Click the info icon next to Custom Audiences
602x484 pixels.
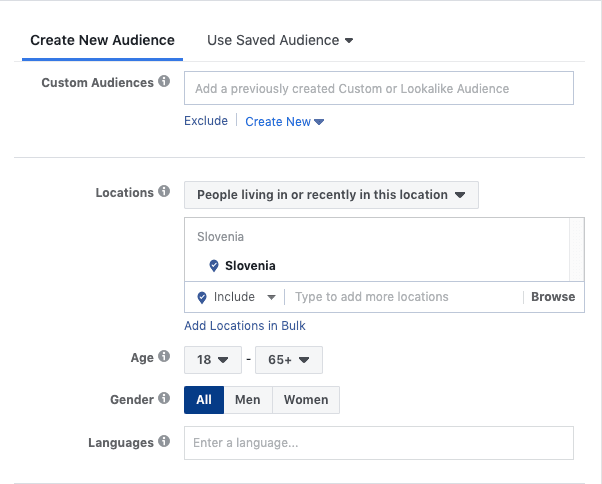(x=164, y=82)
